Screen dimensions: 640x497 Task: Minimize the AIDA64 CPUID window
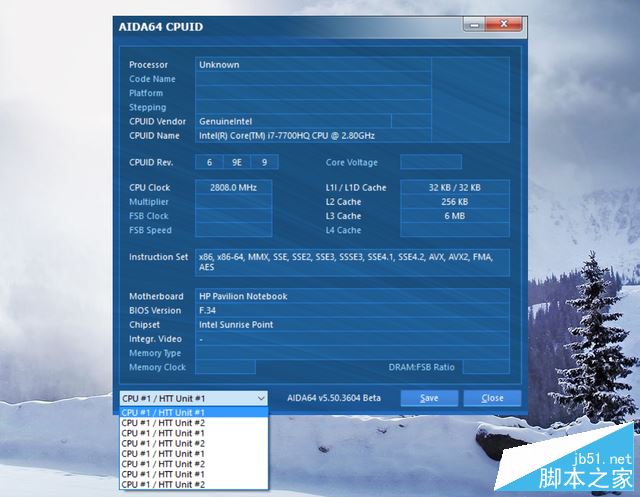point(474,25)
